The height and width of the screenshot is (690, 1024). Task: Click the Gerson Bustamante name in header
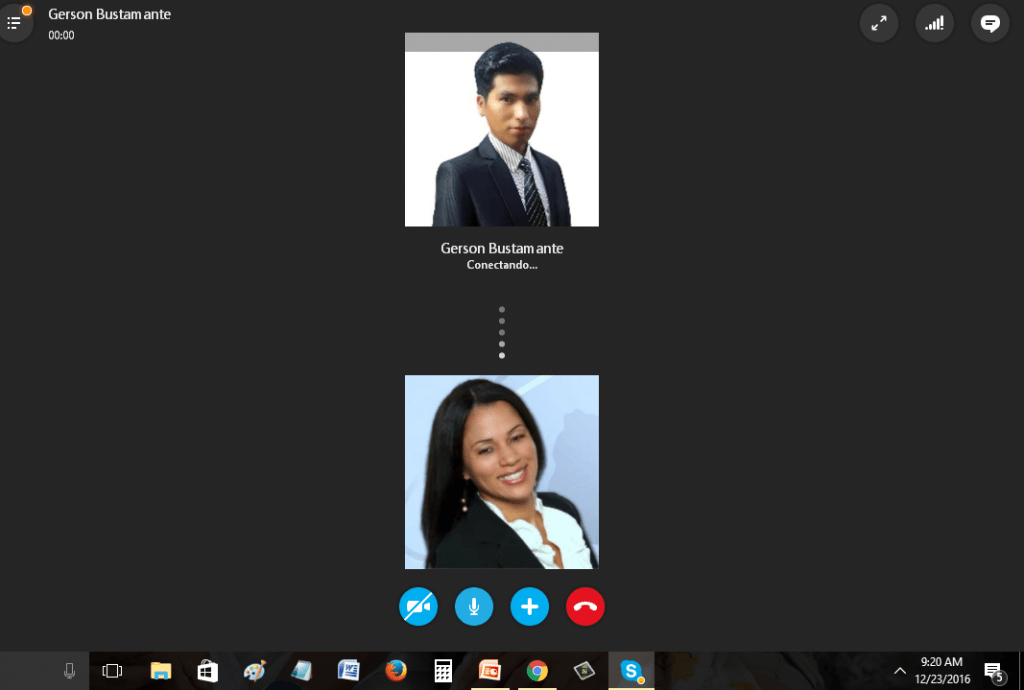109,15
